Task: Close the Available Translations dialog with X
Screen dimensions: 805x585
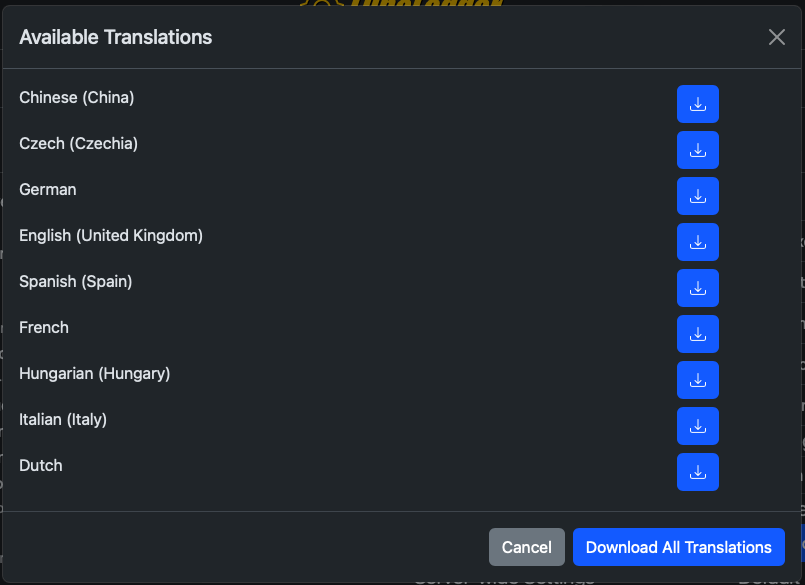Action: click(777, 37)
